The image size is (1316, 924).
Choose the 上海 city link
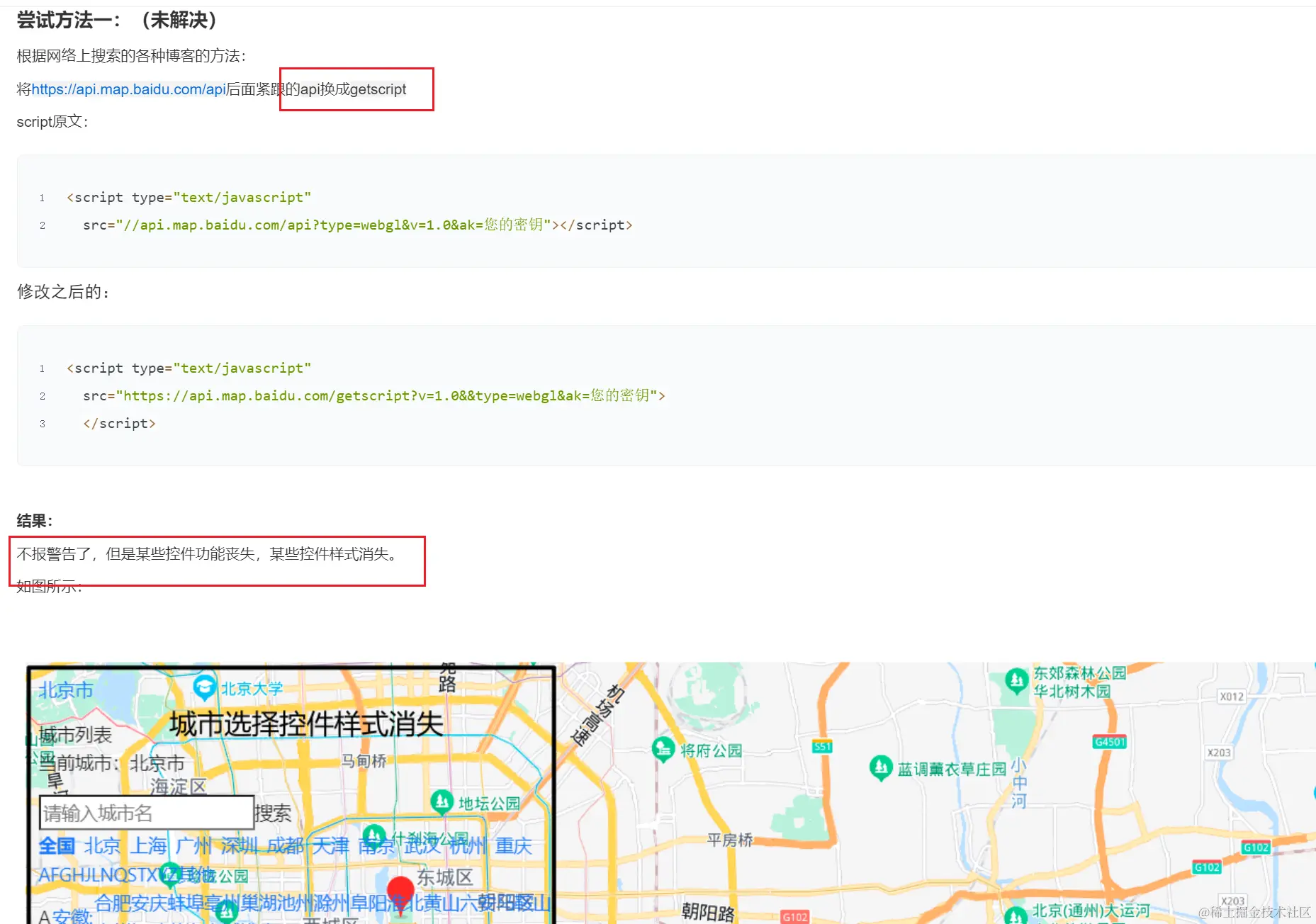click(x=148, y=846)
